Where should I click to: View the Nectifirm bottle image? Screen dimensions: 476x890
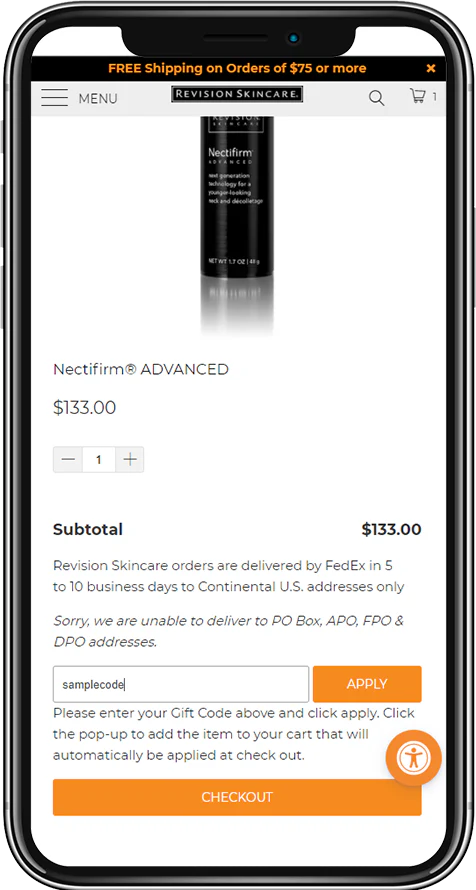click(237, 224)
